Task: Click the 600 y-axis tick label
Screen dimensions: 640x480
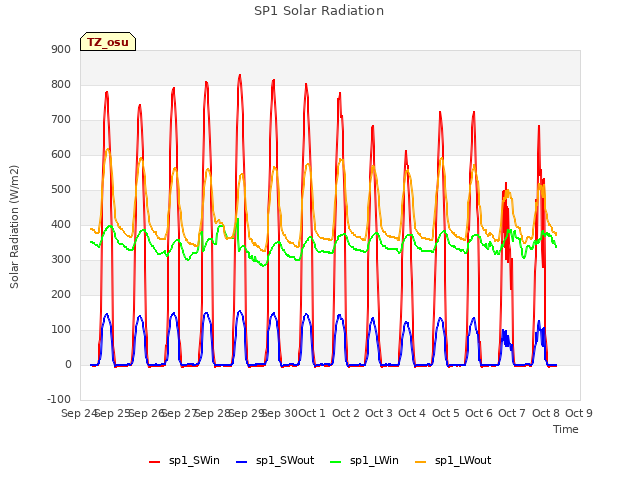Action: (61, 154)
